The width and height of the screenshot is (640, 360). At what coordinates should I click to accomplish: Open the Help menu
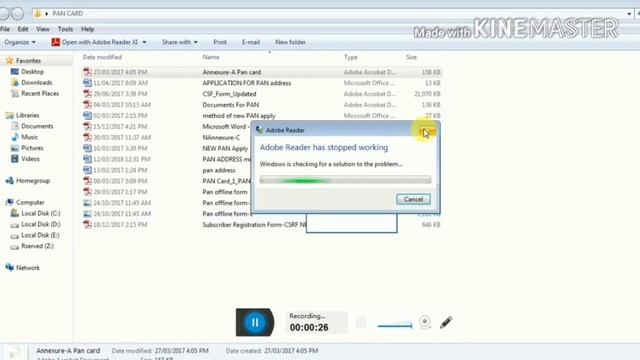[87, 29]
